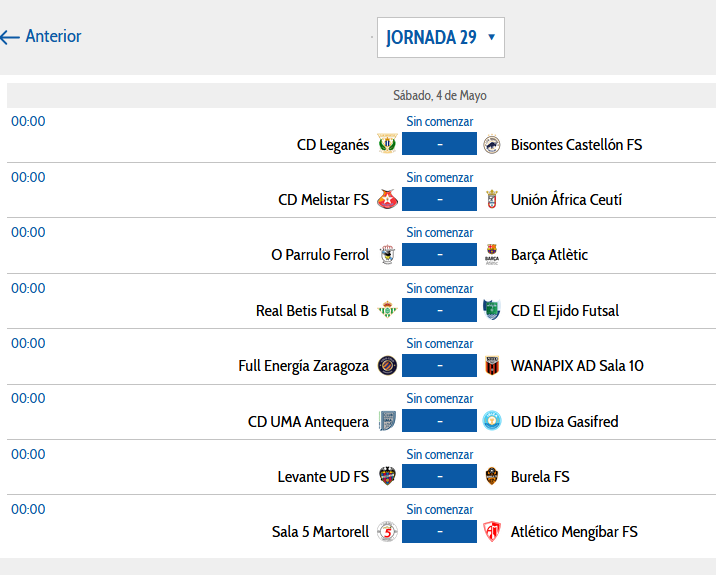Click the Atlético Mengíbar FS crest
Viewport: 716px width, 575px height.
pos(492,531)
